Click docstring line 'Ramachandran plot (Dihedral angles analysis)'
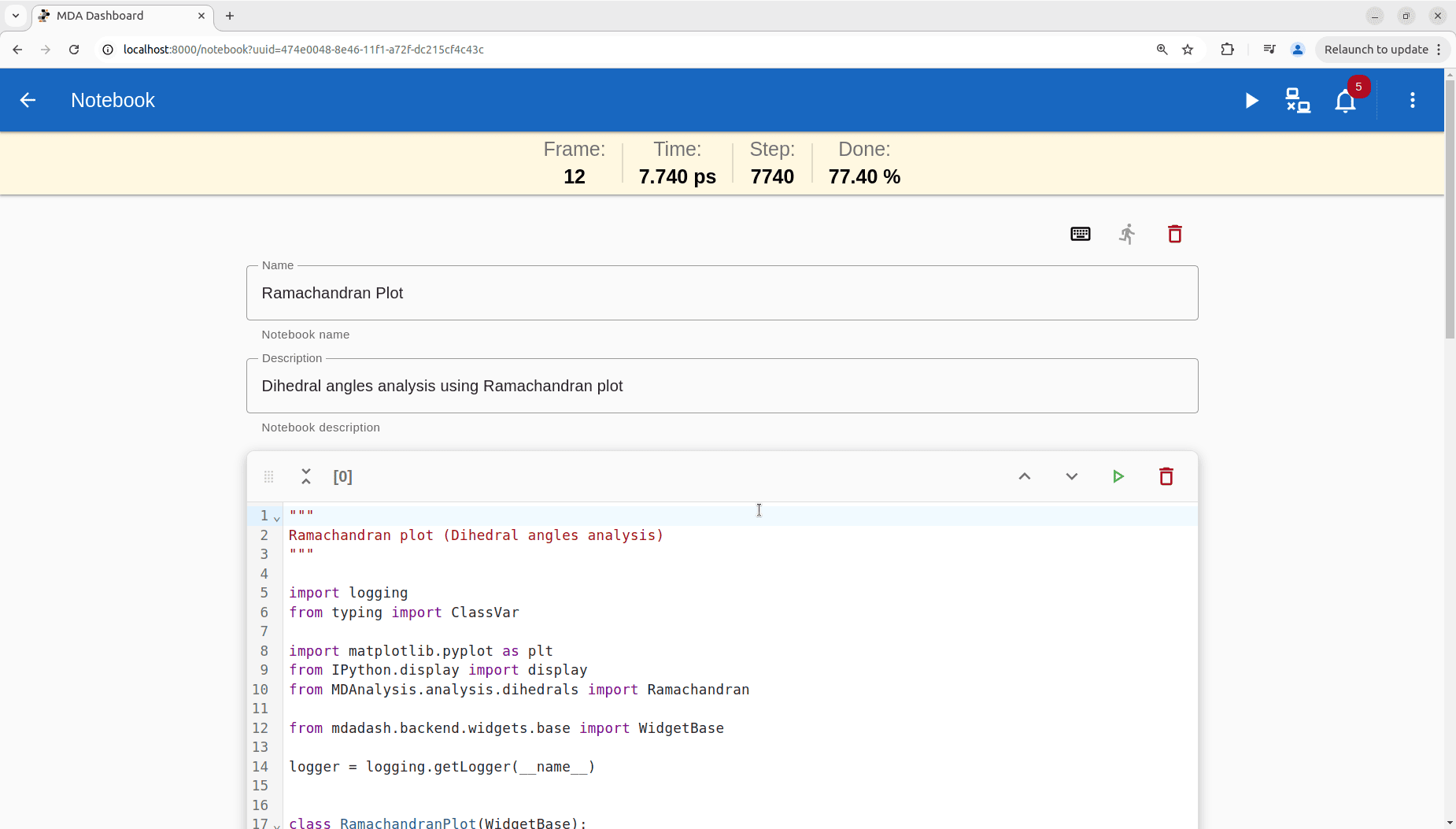Viewport: 1456px width, 829px height. pos(476,535)
